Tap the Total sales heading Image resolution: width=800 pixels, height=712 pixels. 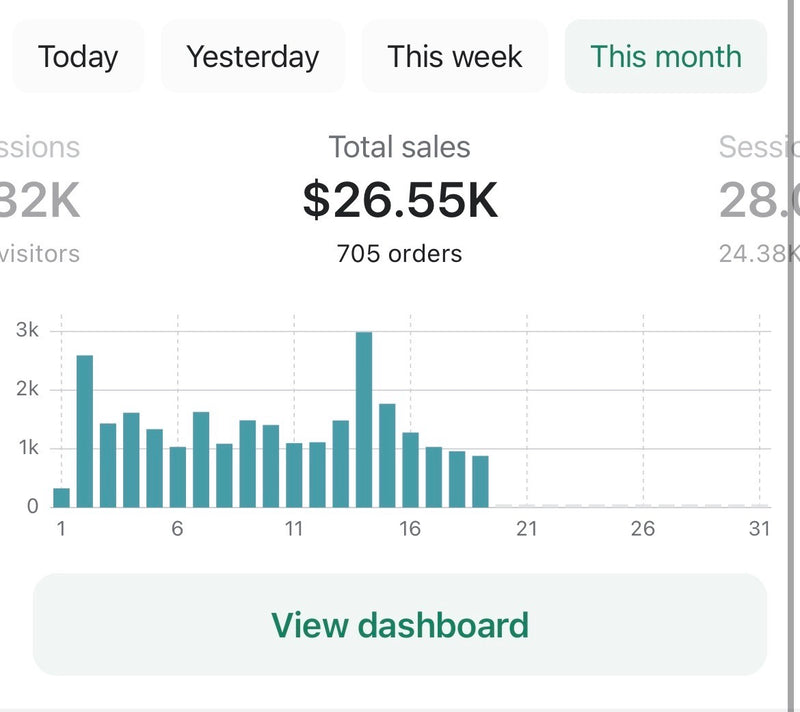pos(400,148)
